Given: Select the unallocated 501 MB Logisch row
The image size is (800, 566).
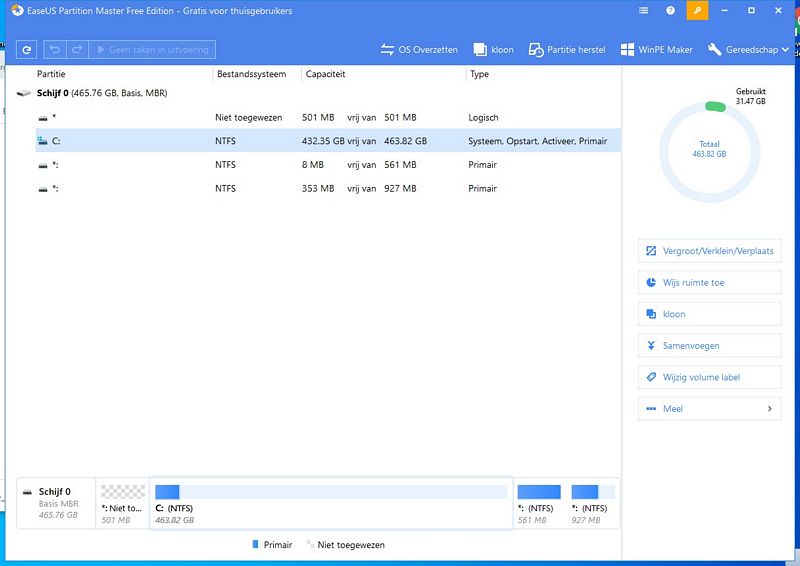Looking at the screenshot, I should (x=328, y=117).
